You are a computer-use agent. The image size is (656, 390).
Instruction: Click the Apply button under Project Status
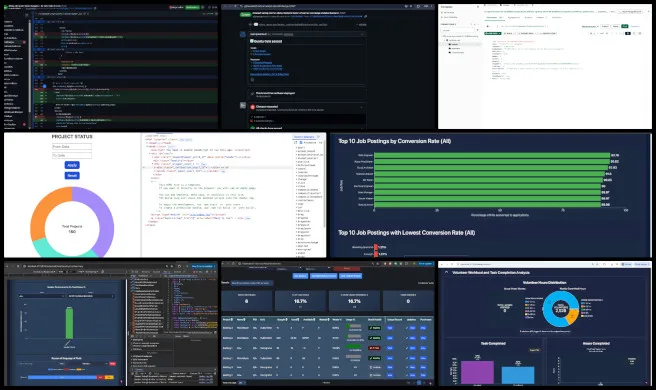(72, 165)
